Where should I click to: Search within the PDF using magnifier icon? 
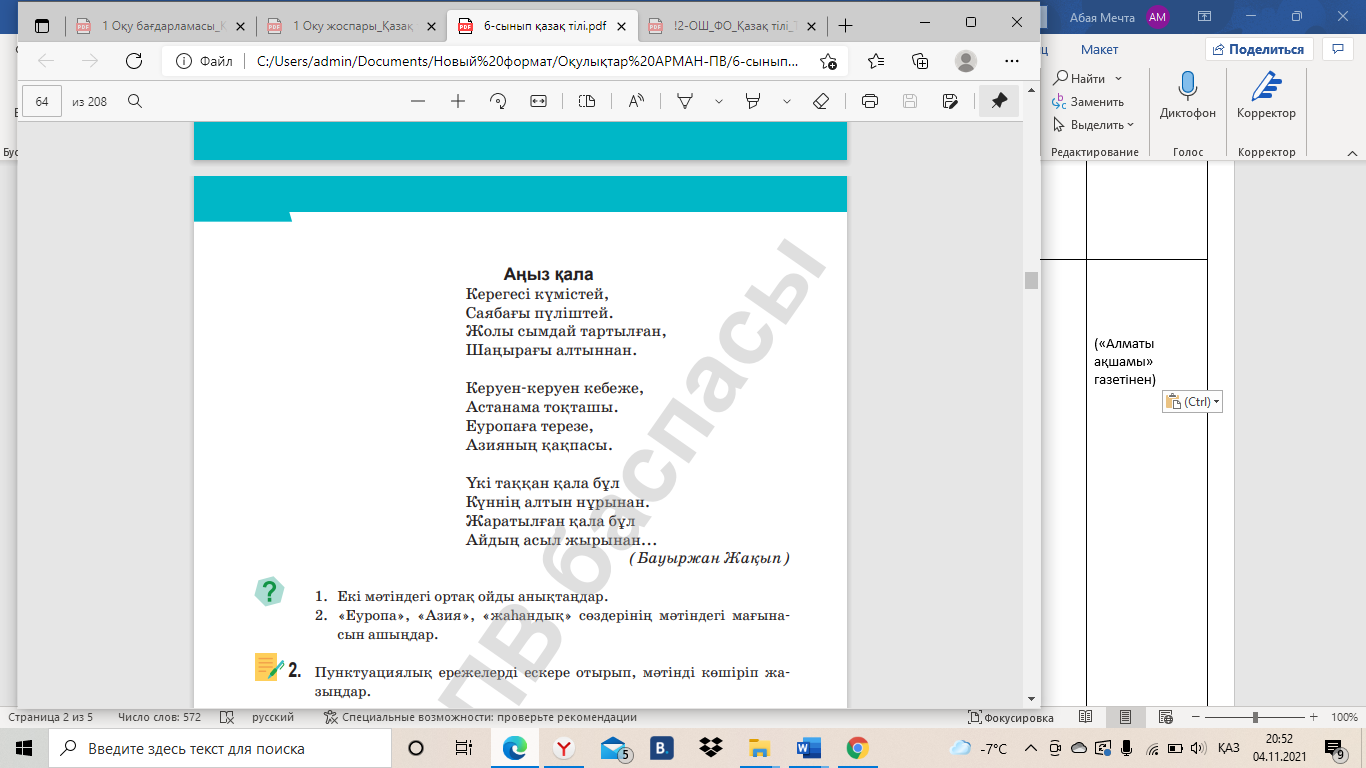click(x=135, y=101)
